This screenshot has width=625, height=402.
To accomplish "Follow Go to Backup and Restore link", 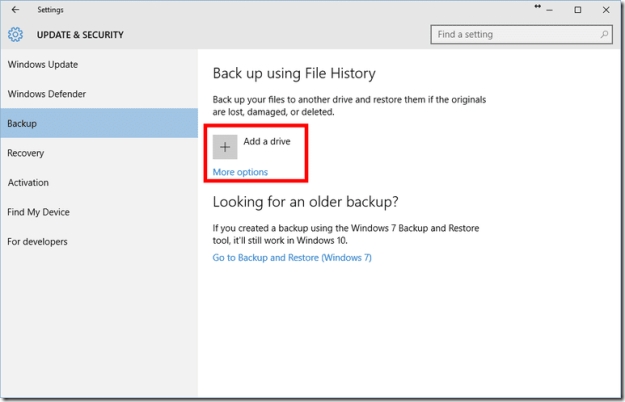I will click(x=292, y=257).
